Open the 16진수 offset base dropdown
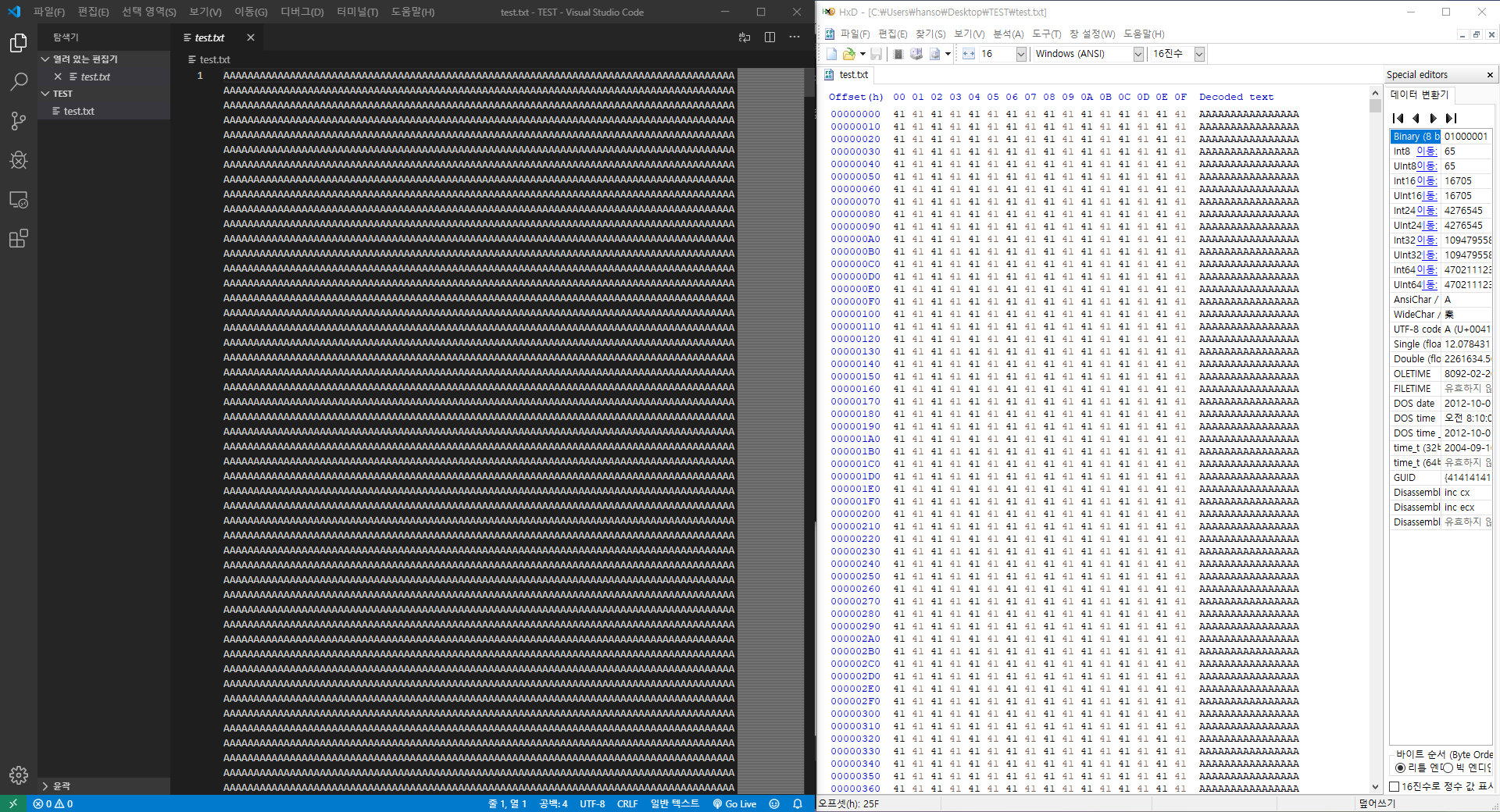Screen dimensions: 1500x812 click(x=1199, y=54)
